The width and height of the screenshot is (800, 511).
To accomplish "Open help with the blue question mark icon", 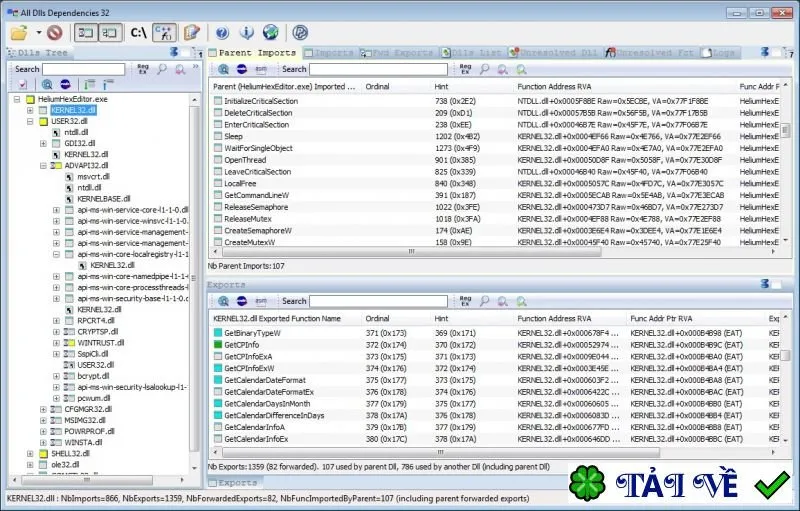I will coord(222,33).
